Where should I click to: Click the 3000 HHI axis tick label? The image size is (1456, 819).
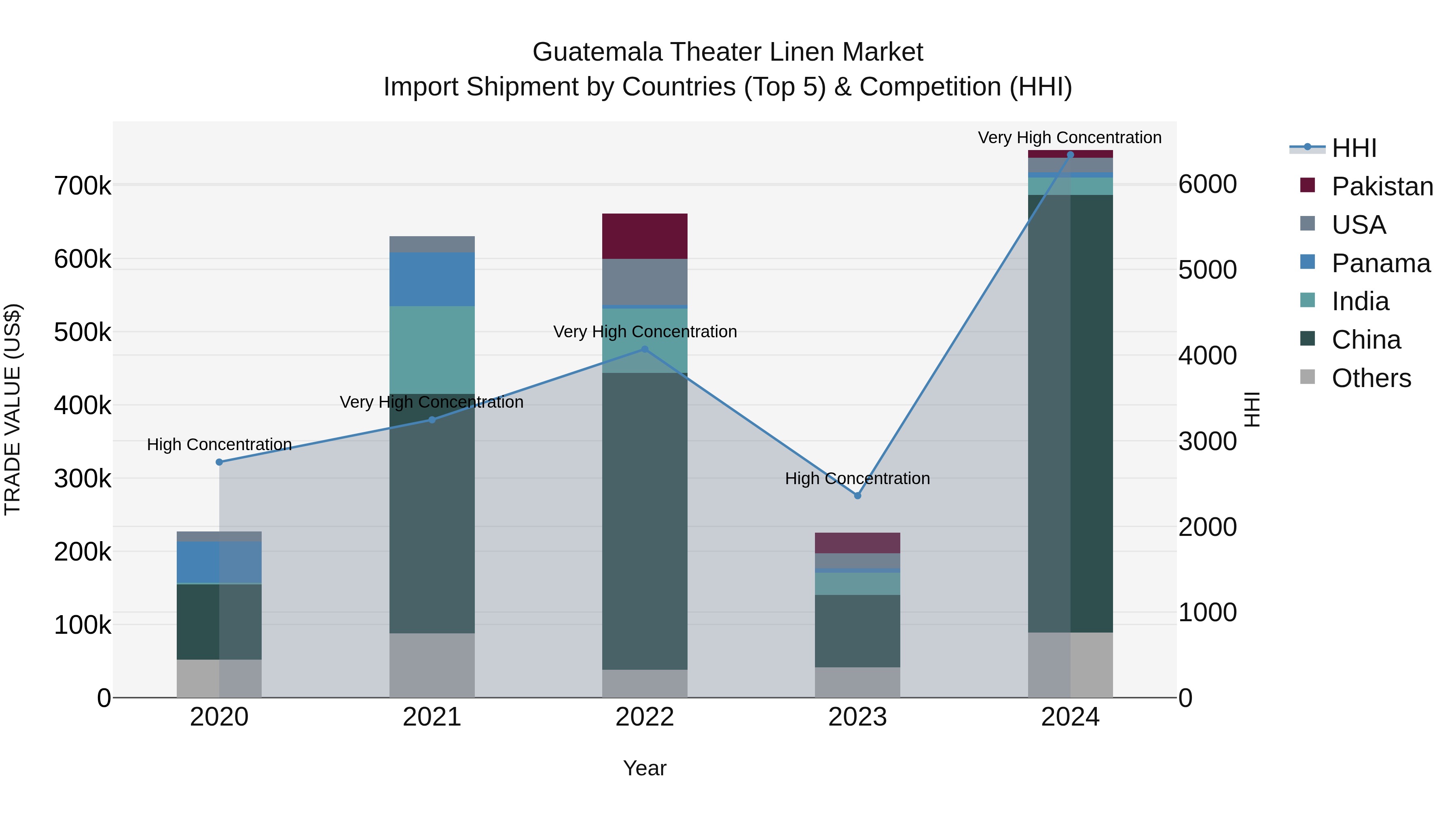pyautogui.click(x=1208, y=441)
